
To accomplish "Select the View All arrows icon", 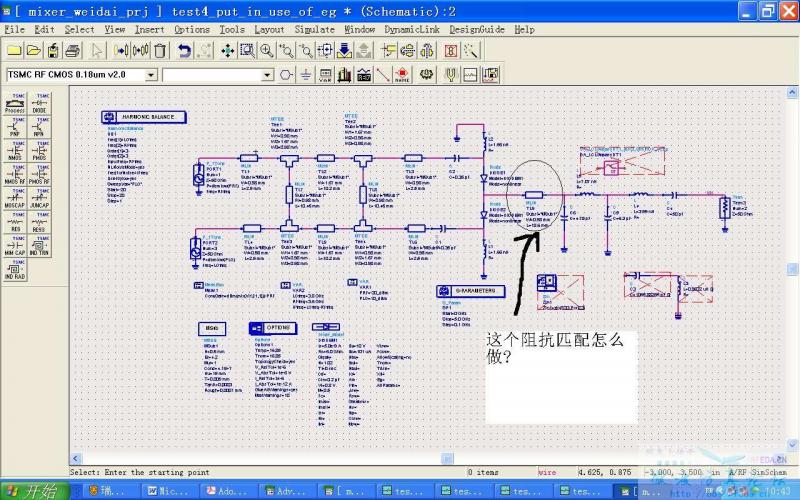I will 228,51.
